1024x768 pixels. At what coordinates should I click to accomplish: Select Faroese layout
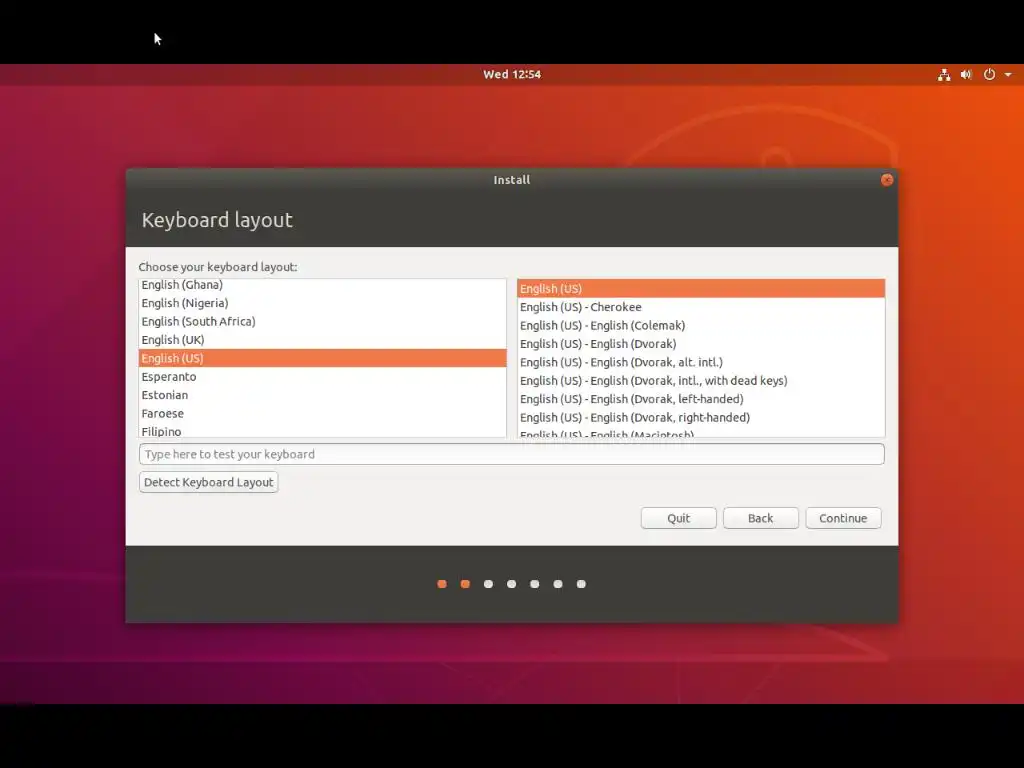point(323,413)
